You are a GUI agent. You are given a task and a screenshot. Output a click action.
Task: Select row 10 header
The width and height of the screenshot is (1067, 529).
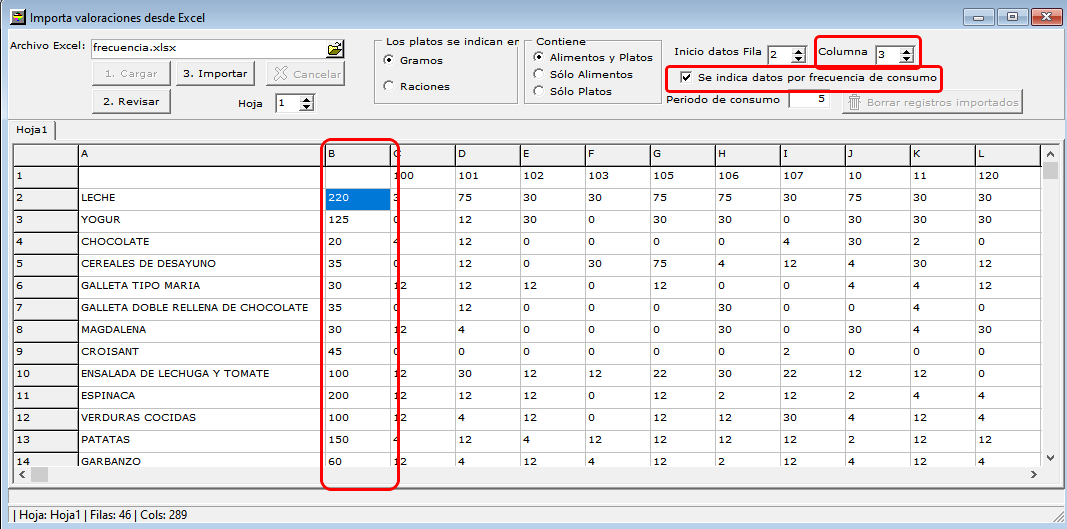coord(46,374)
